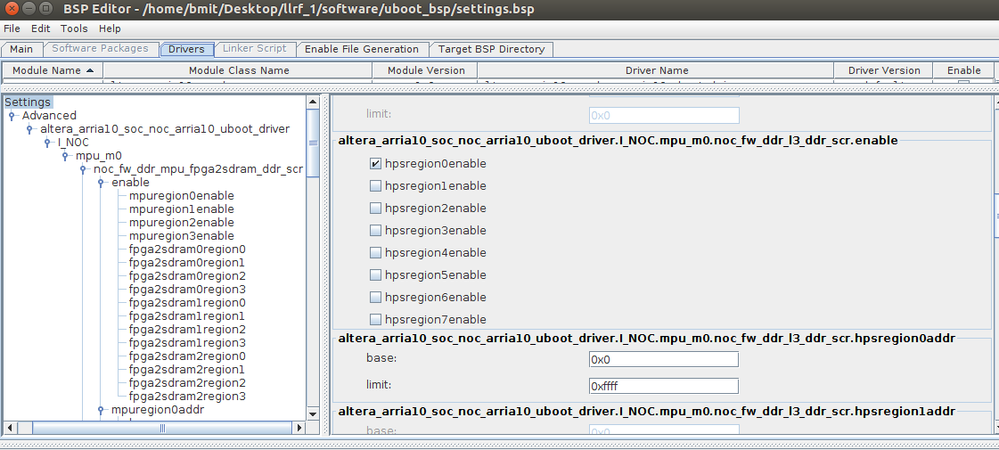
Task: Select fpga2sdram1region1 in the tree
Action: click(x=187, y=316)
